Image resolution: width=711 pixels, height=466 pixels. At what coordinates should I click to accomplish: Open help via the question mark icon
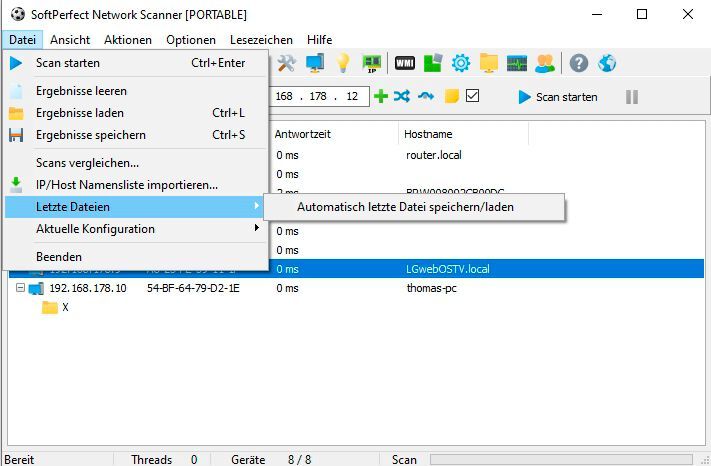[x=579, y=63]
